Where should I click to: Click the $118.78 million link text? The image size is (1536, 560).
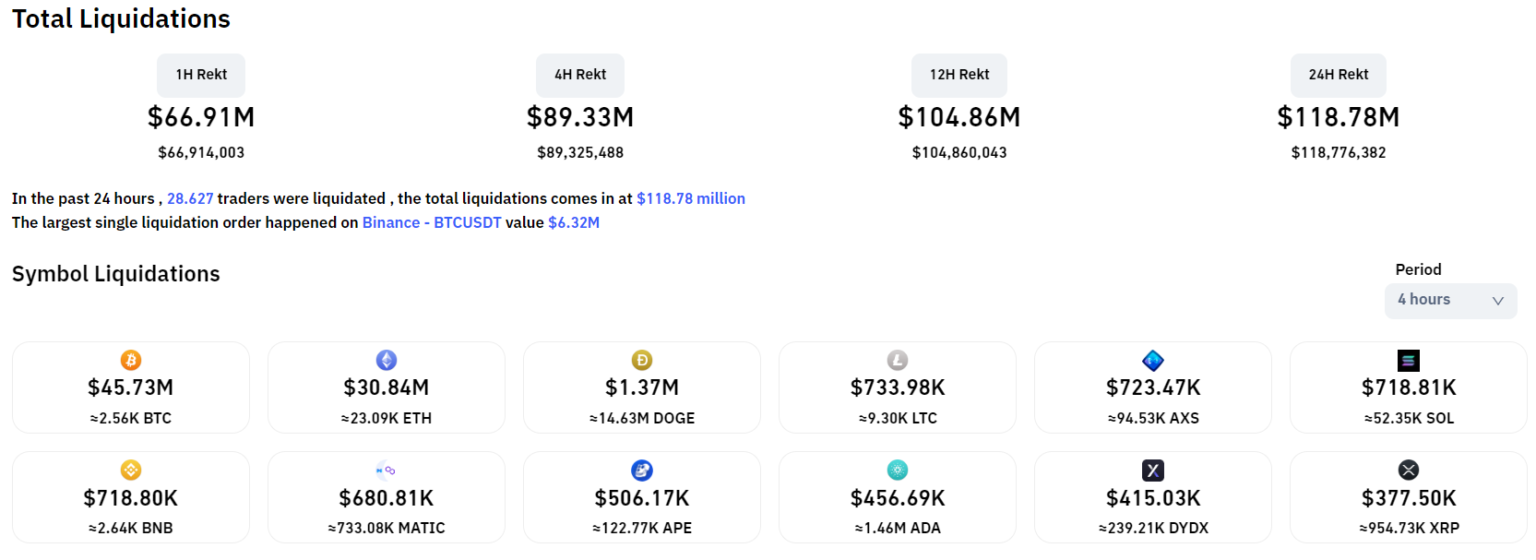coord(690,199)
